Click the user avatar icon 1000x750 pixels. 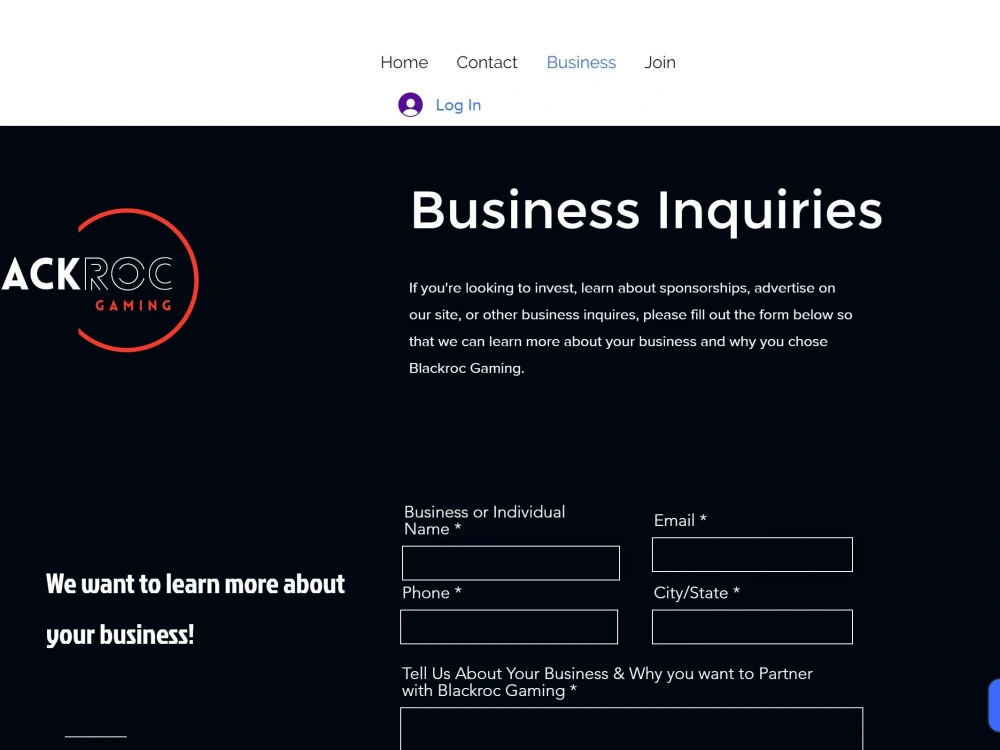(410, 105)
